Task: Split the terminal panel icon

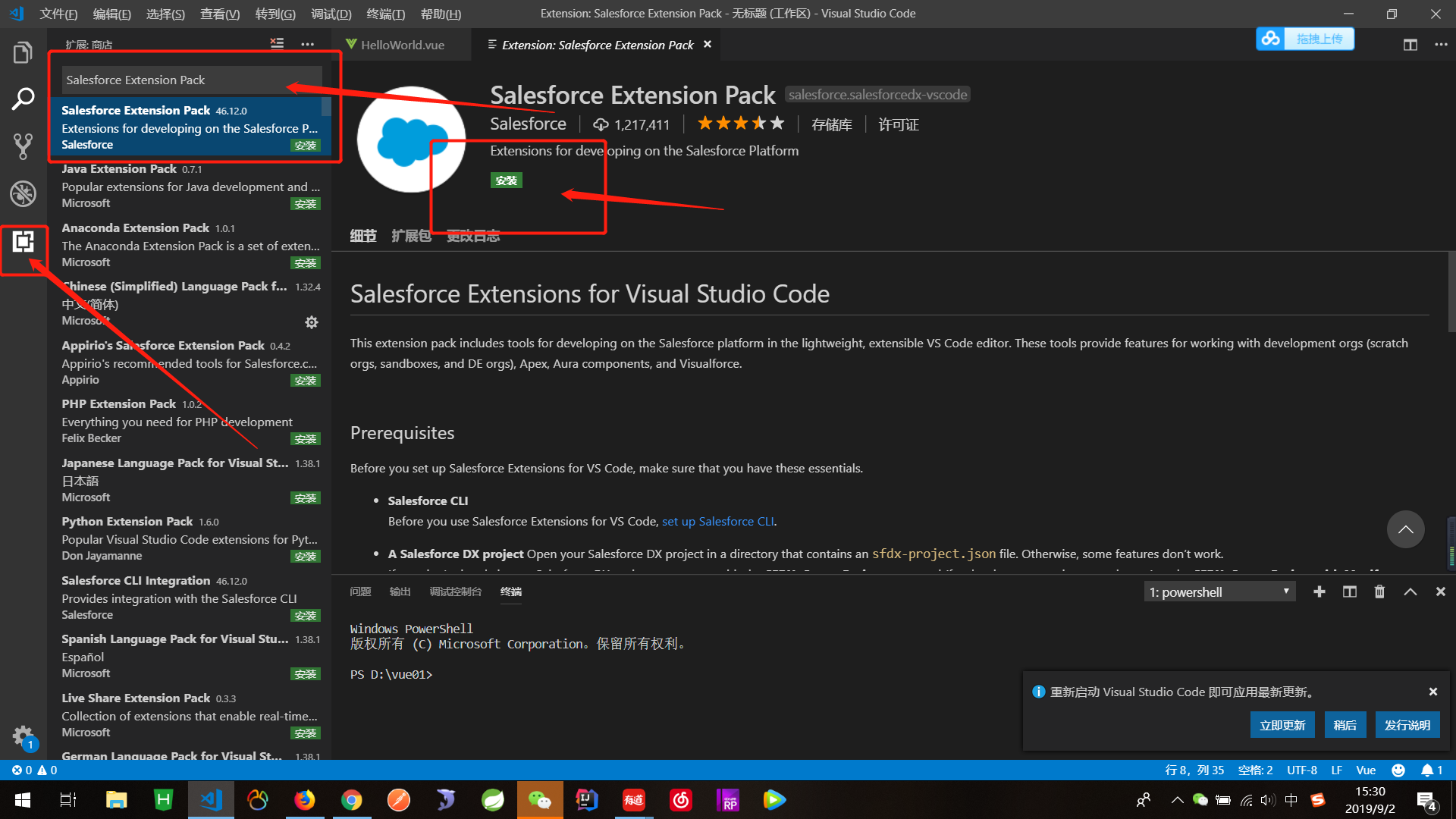Action: [1350, 591]
